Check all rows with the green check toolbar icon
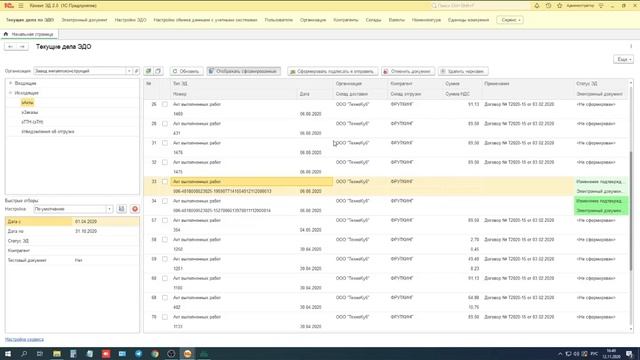Viewport: 640px width, 360px height. [x=148, y=71]
